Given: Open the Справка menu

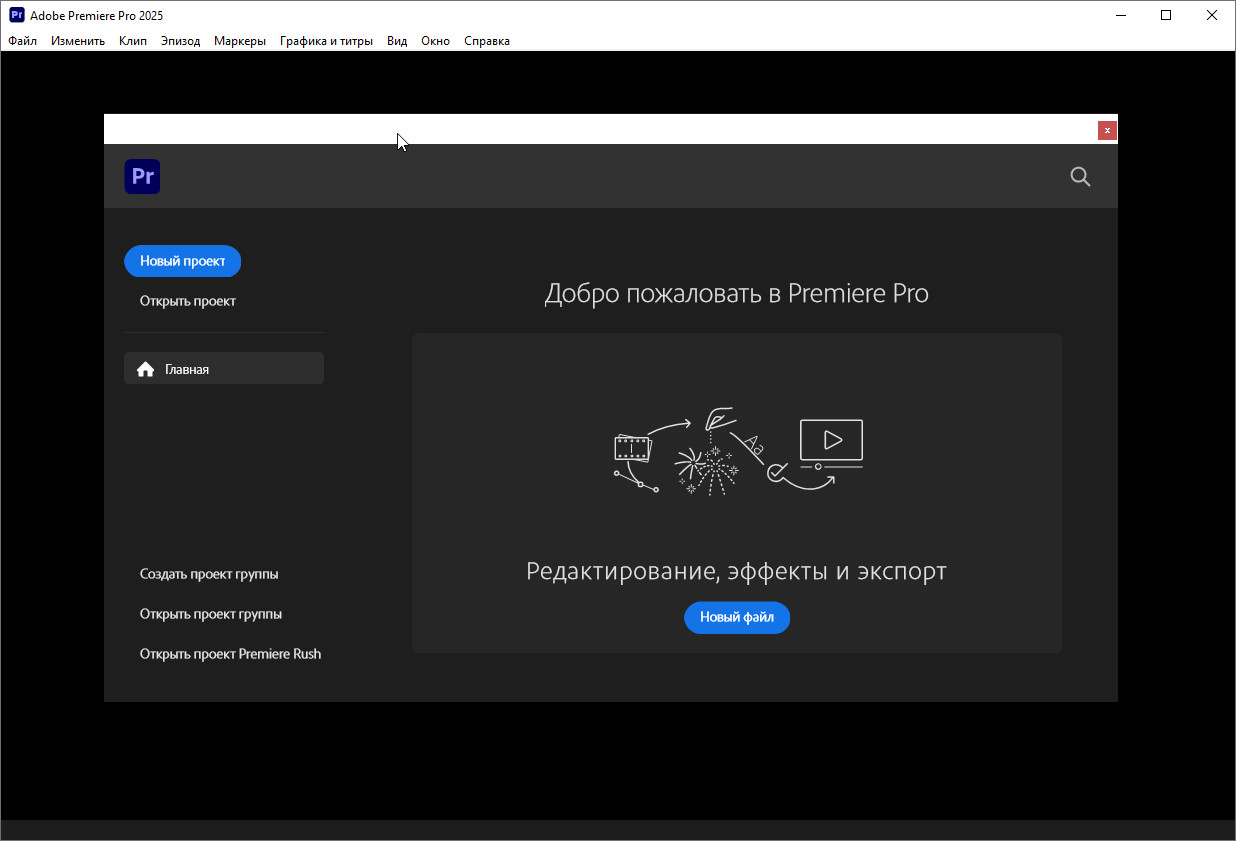Looking at the screenshot, I should [487, 41].
